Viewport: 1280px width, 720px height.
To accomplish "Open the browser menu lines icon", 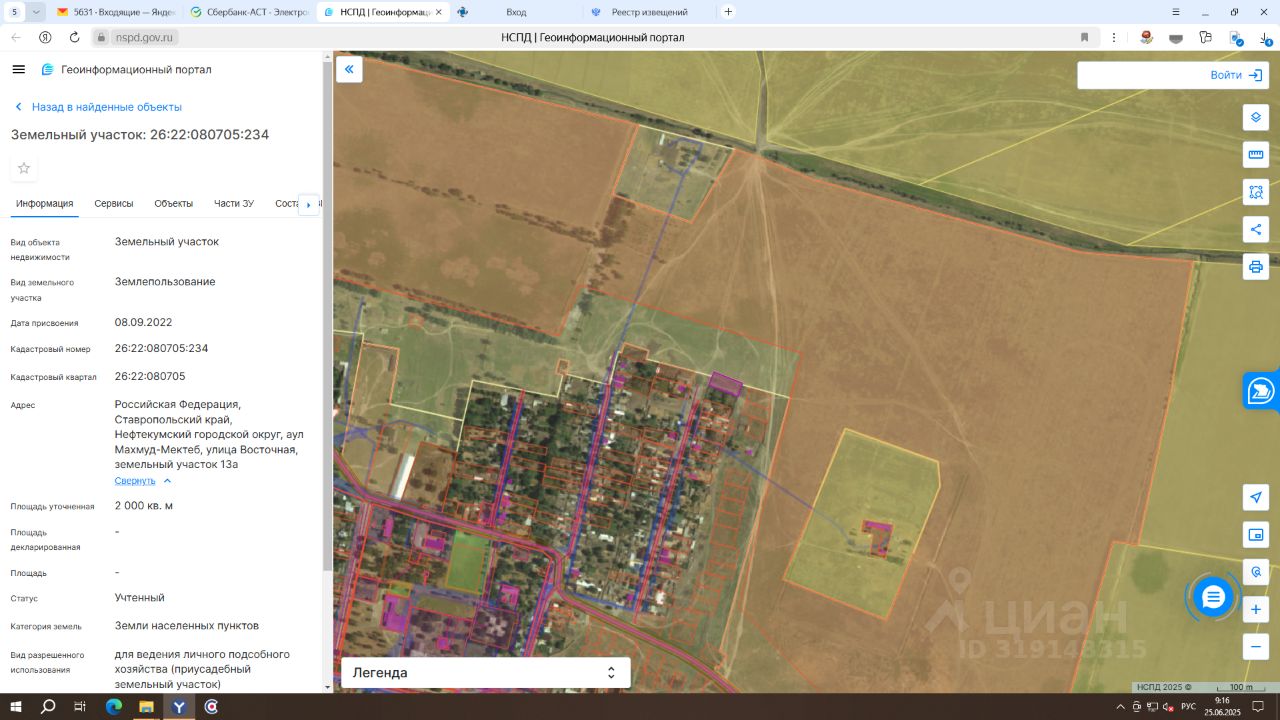I will [x=1177, y=12].
